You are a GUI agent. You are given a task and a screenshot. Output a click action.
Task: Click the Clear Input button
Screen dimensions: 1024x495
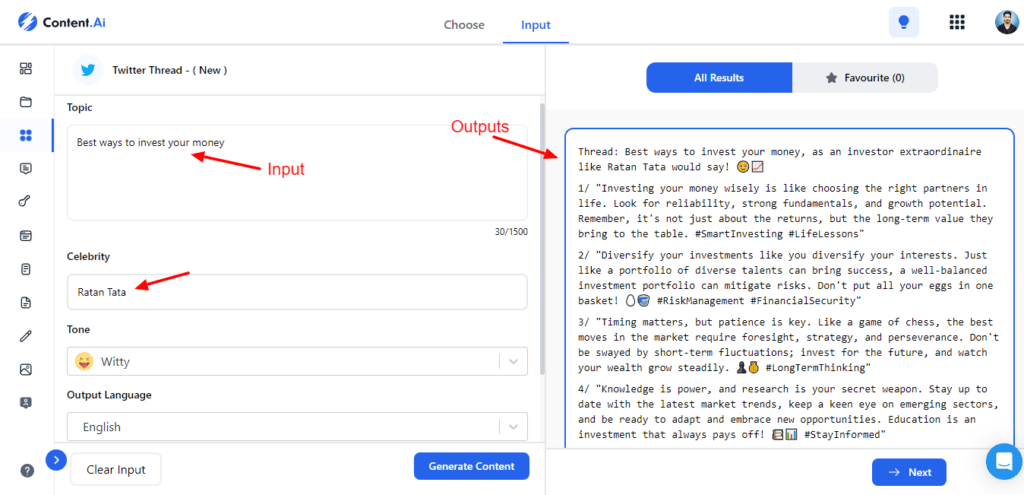pyautogui.click(x=116, y=470)
